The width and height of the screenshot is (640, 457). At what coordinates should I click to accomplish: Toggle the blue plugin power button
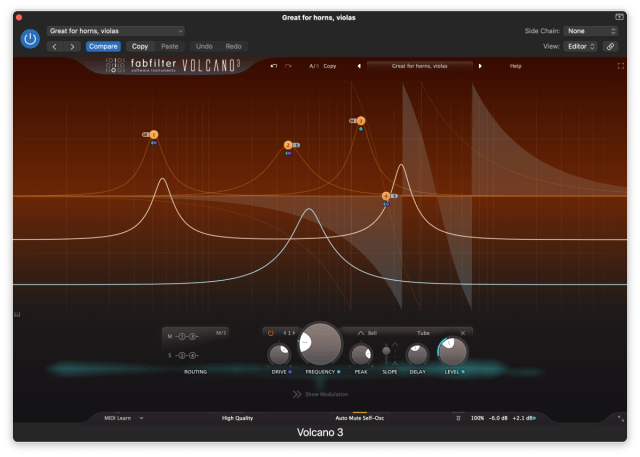pyautogui.click(x=30, y=39)
